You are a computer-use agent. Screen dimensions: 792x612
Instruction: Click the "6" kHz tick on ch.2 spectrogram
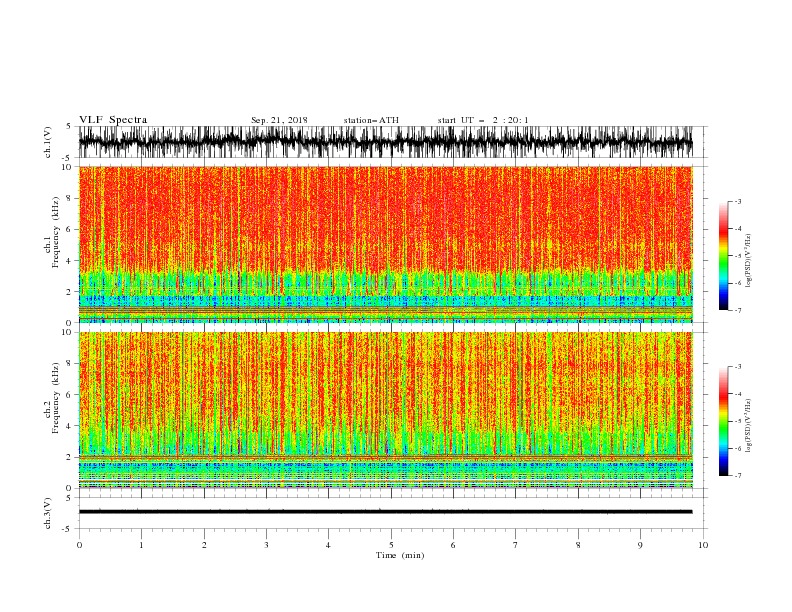pyautogui.click(x=69, y=394)
